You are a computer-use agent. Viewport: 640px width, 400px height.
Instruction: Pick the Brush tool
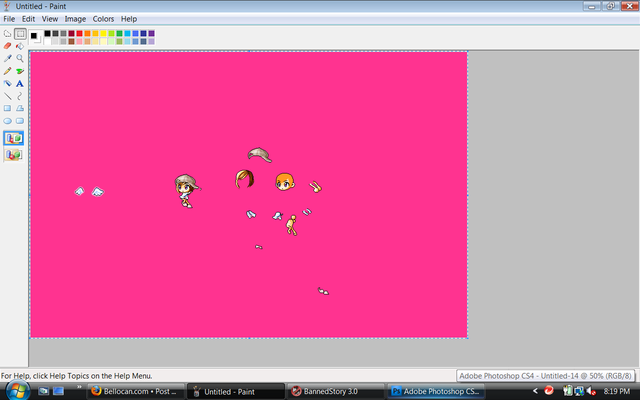pos(20,71)
